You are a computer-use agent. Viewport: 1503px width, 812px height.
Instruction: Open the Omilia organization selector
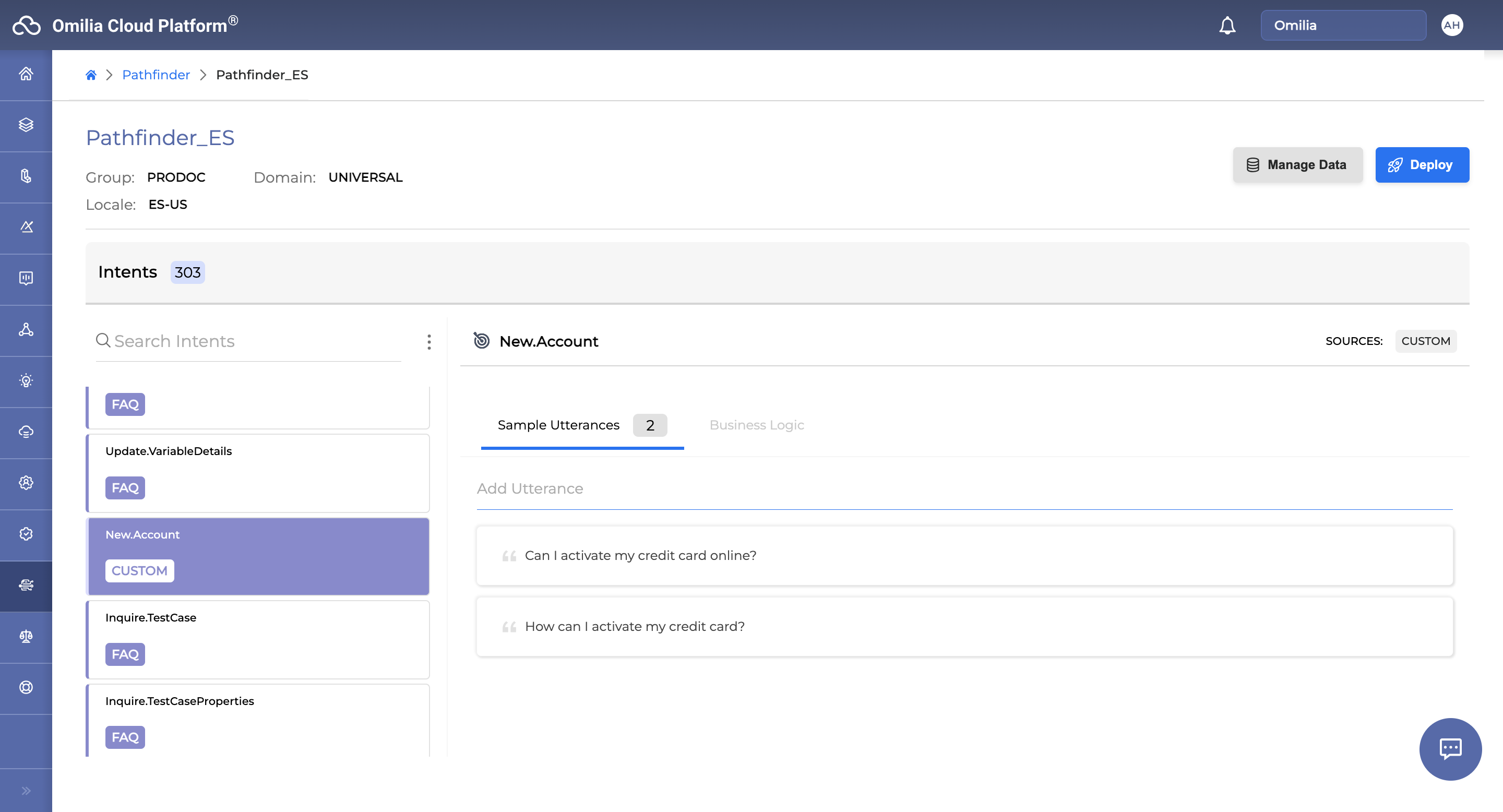[x=1343, y=25]
